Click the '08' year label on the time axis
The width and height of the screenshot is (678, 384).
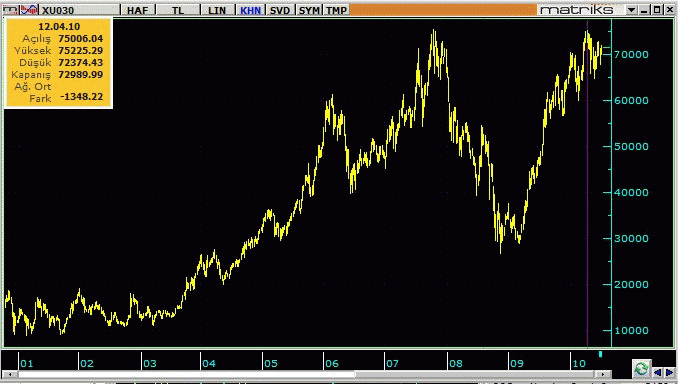tap(455, 363)
